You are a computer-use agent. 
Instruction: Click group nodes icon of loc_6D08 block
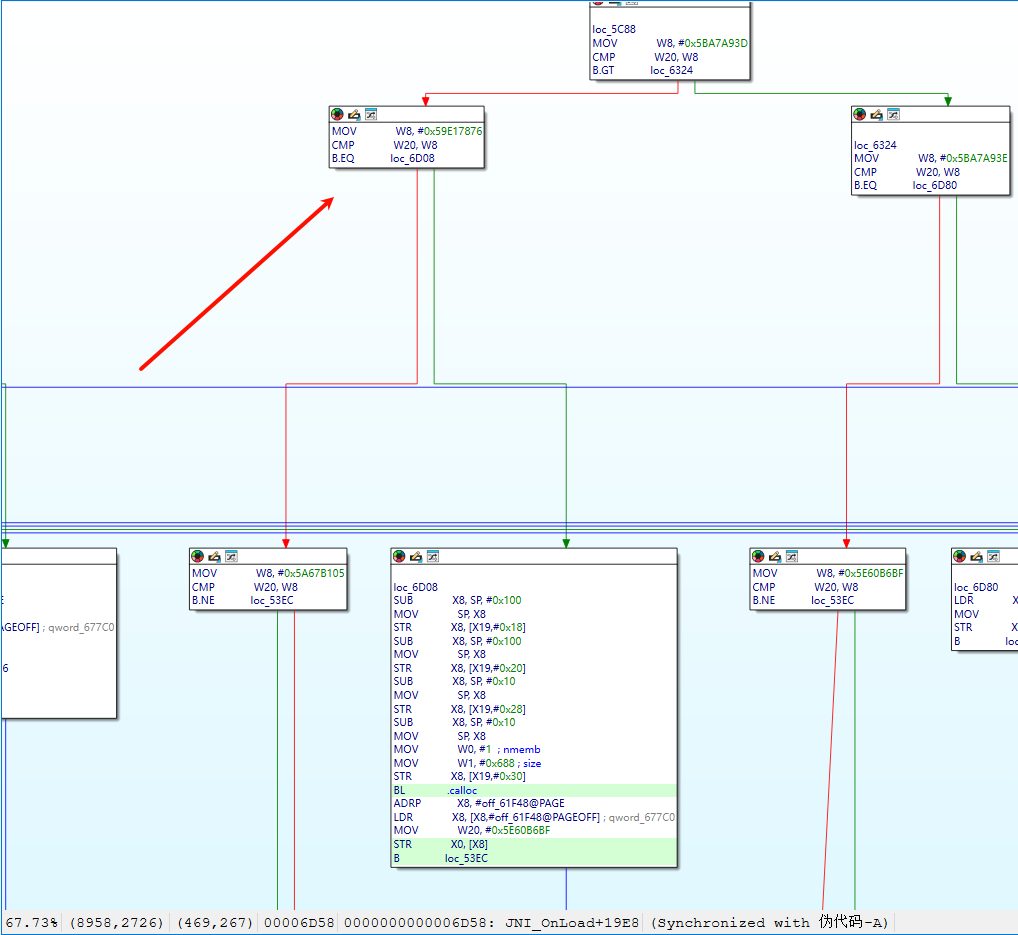(433, 556)
